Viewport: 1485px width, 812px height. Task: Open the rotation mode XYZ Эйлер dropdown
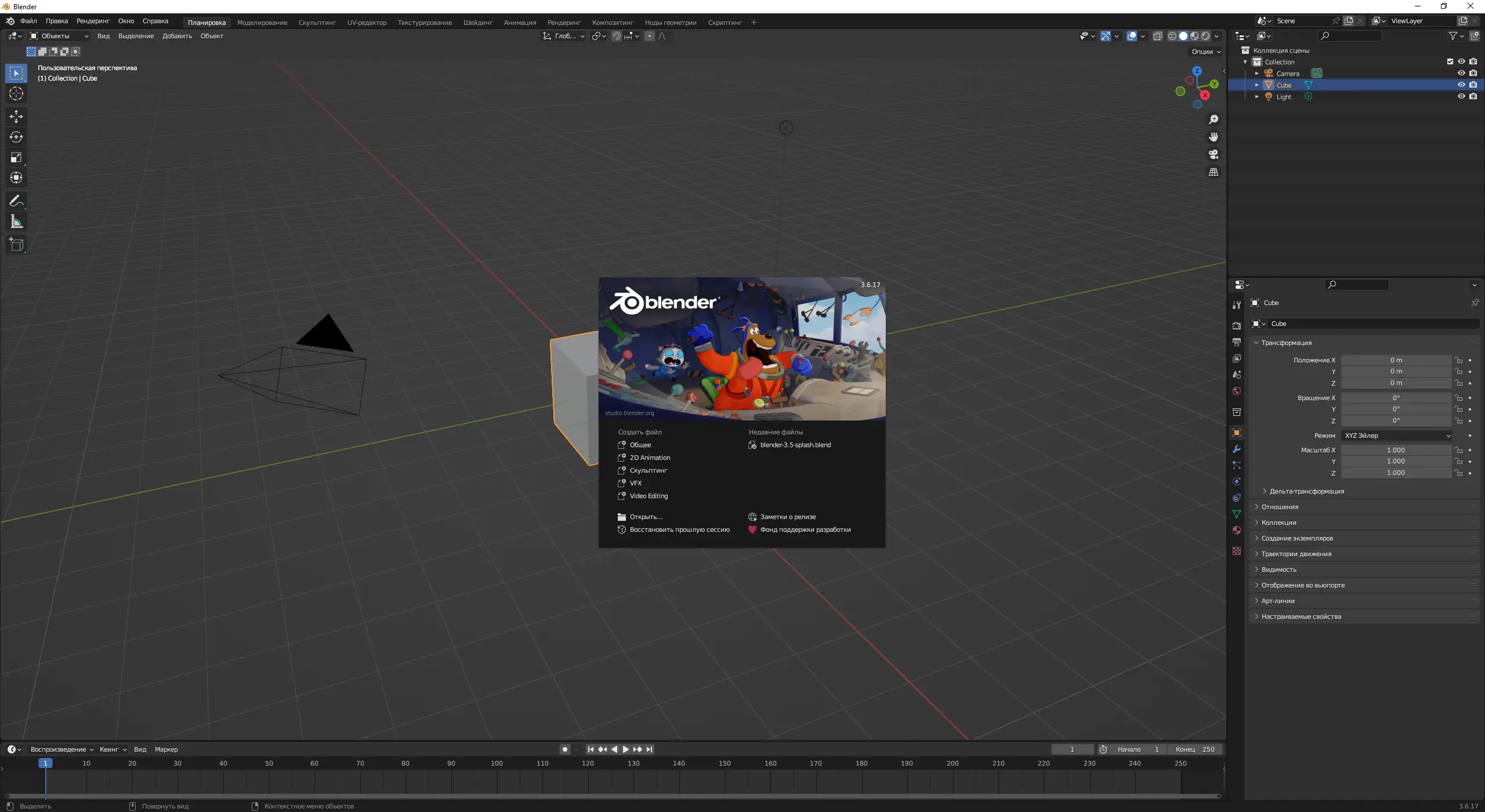pyautogui.click(x=1397, y=436)
